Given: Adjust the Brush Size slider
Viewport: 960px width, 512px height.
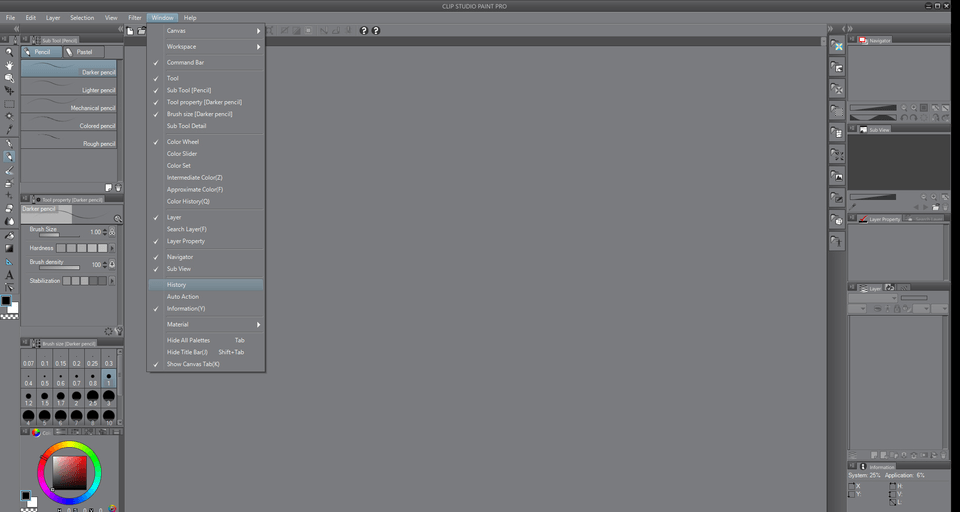Looking at the screenshot, I should (59, 235).
